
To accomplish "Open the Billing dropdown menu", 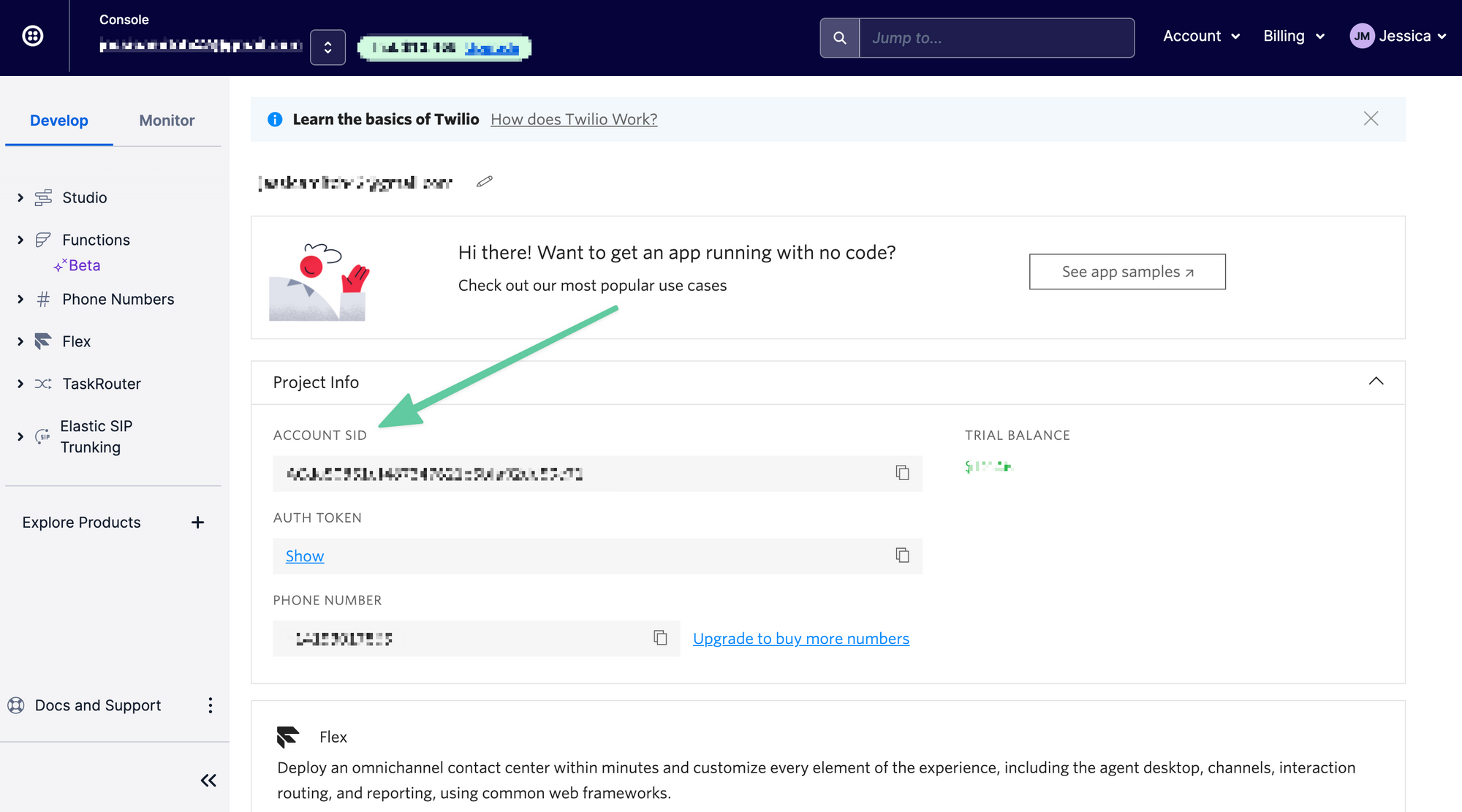I will (x=1294, y=36).
